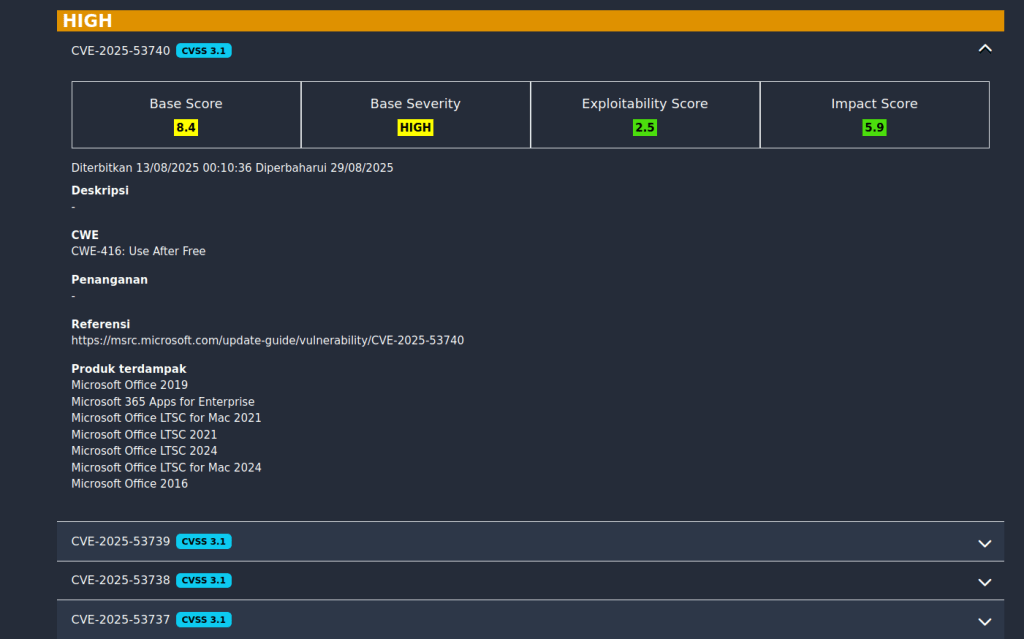The width and height of the screenshot is (1024, 639).
Task: Click Microsoft Office 2016 in product list
Action: (129, 484)
